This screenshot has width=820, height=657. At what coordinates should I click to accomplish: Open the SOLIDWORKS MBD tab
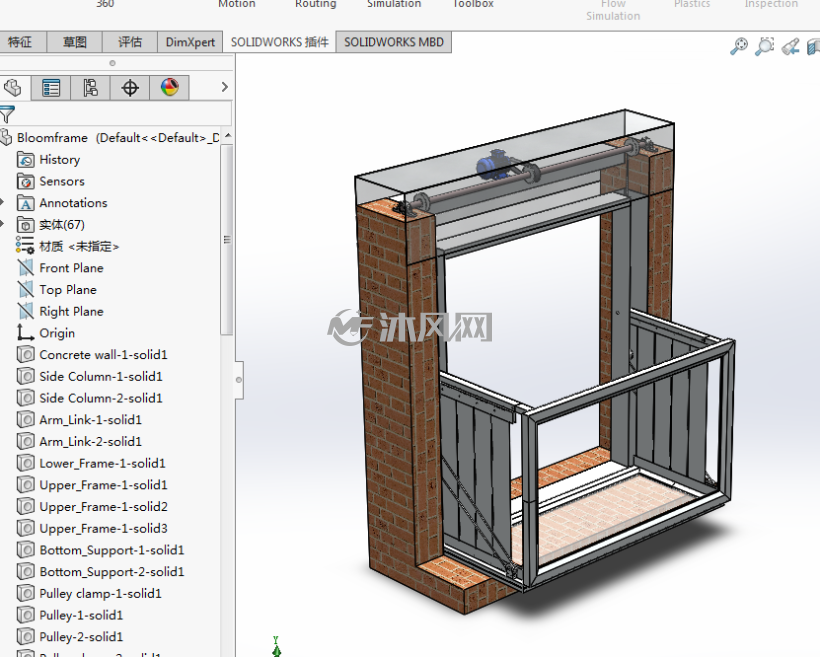[x=394, y=42]
